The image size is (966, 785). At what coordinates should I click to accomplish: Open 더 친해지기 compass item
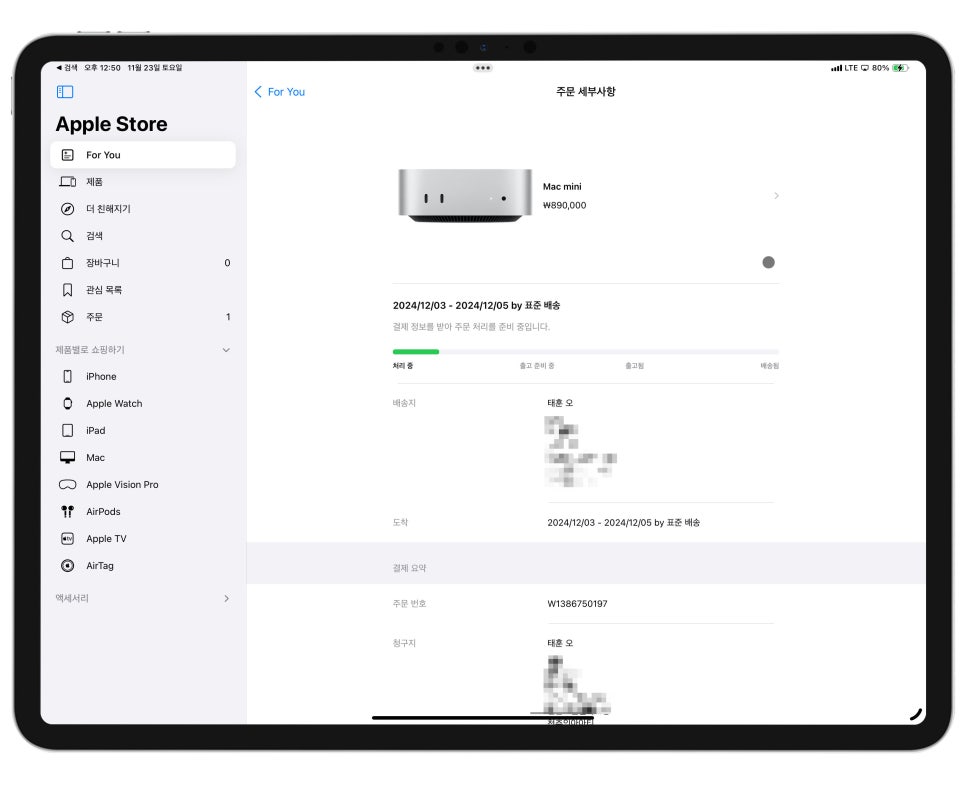tap(143, 209)
